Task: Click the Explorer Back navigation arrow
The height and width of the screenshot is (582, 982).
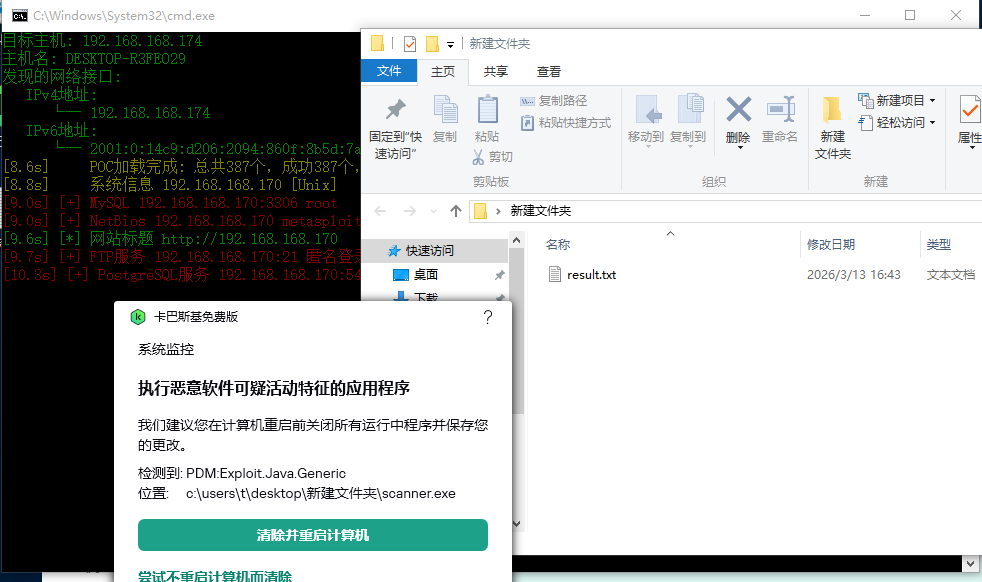Action: (380, 211)
